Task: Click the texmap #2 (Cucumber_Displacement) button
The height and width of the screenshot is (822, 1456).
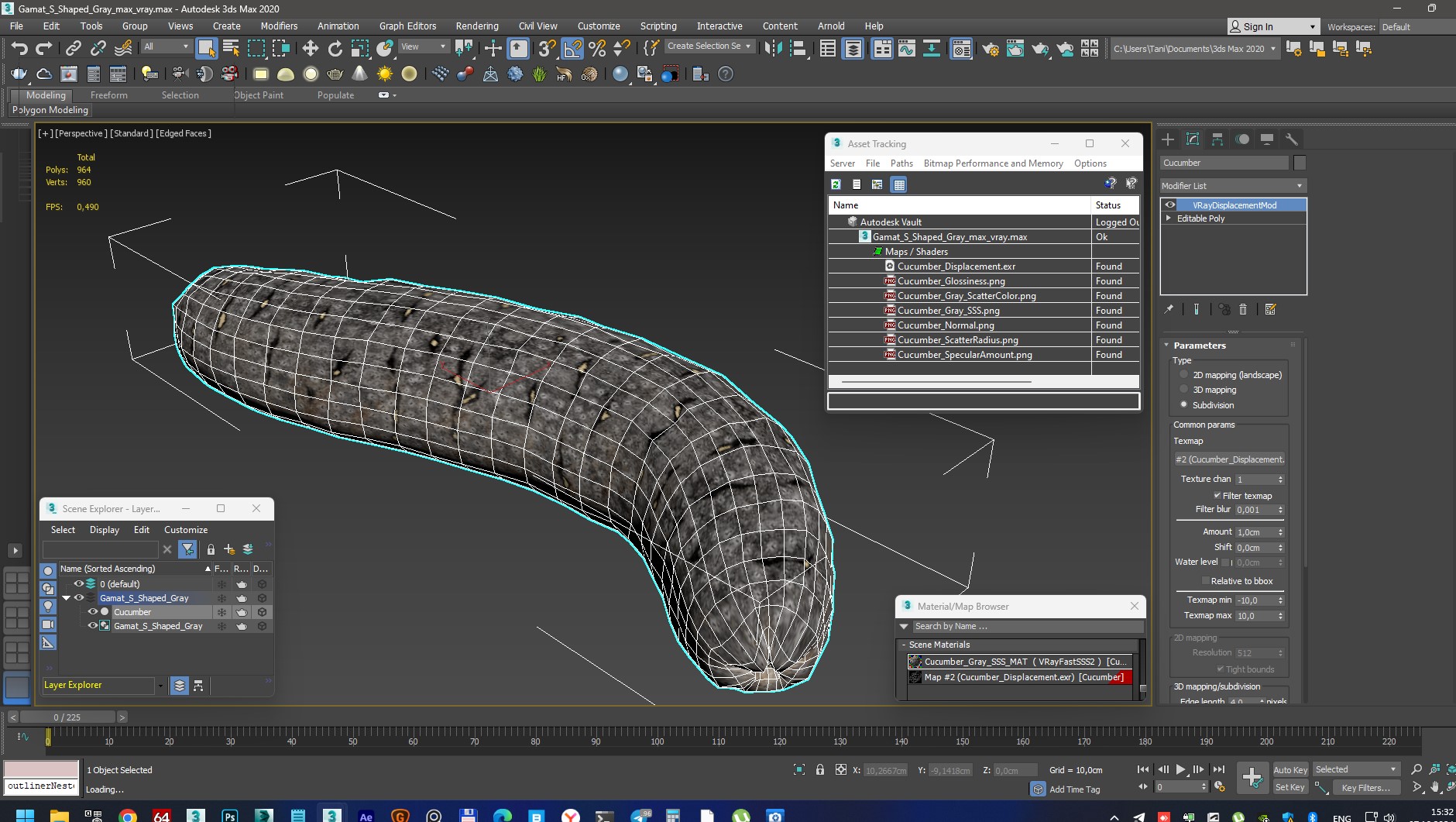Action: [1229, 459]
